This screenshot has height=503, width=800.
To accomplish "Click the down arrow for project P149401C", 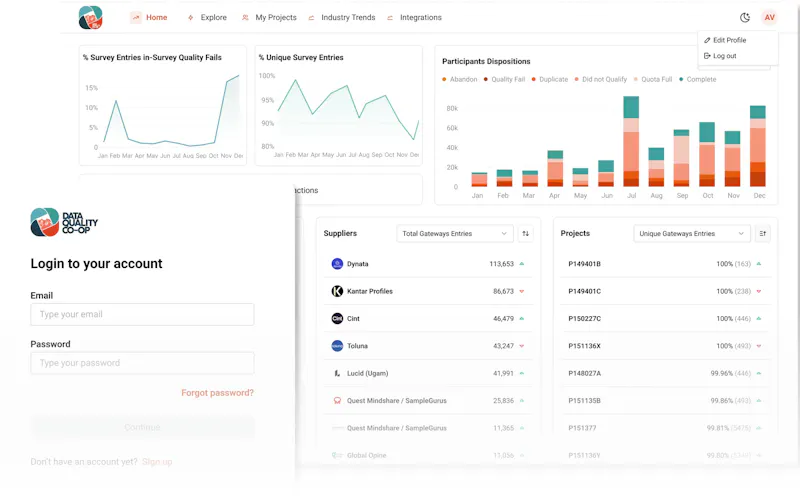I will point(759,291).
